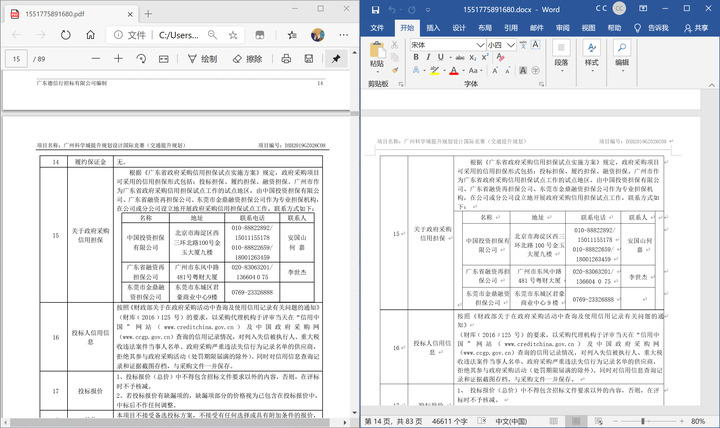
Task: Close the 1551775891680.pdf browser tab
Action: [x=130, y=14]
